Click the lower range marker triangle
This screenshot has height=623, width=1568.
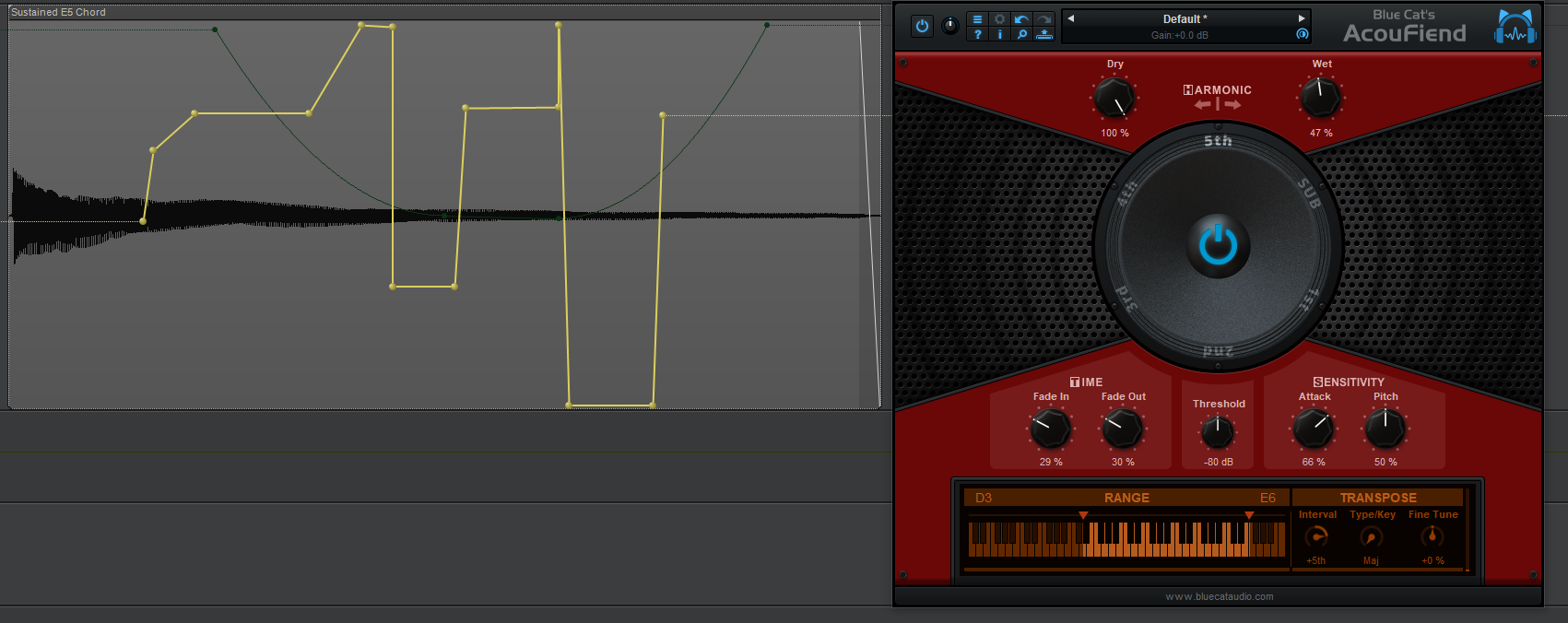tap(1083, 515)
